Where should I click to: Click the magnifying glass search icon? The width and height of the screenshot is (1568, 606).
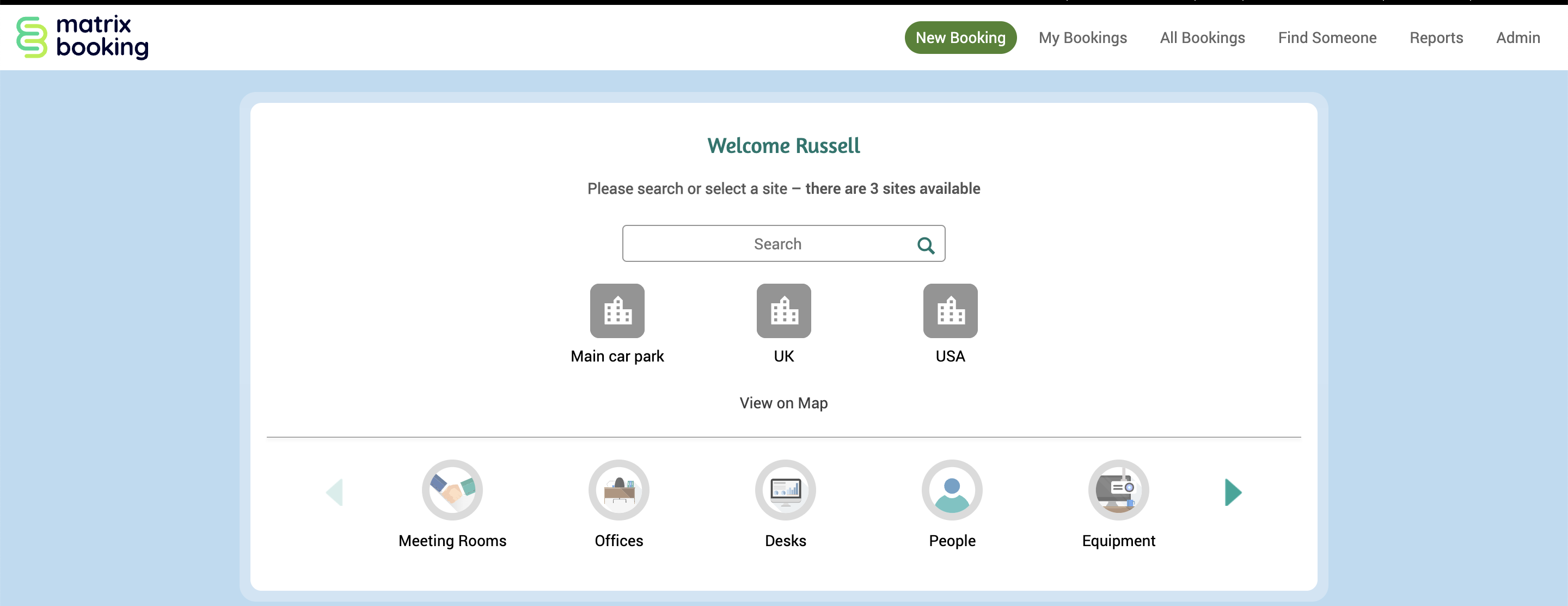[x=925, y=245]
